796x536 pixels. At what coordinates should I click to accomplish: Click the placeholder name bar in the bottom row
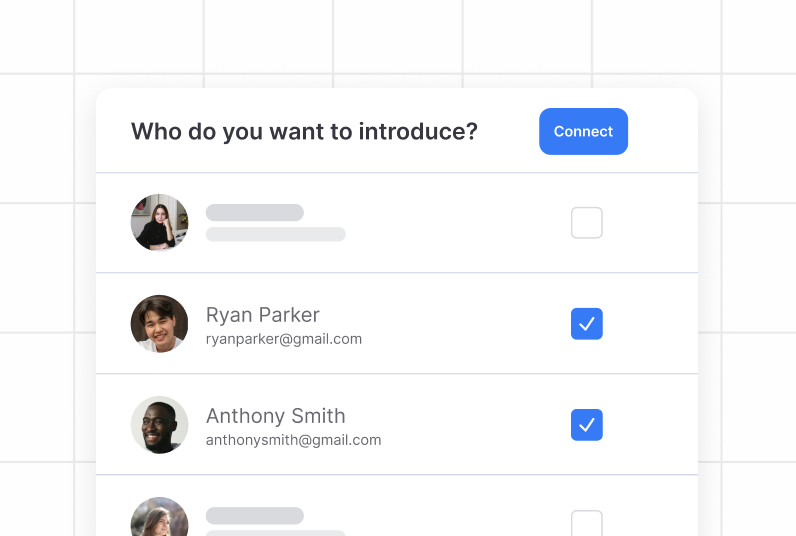tap(254, 516)
